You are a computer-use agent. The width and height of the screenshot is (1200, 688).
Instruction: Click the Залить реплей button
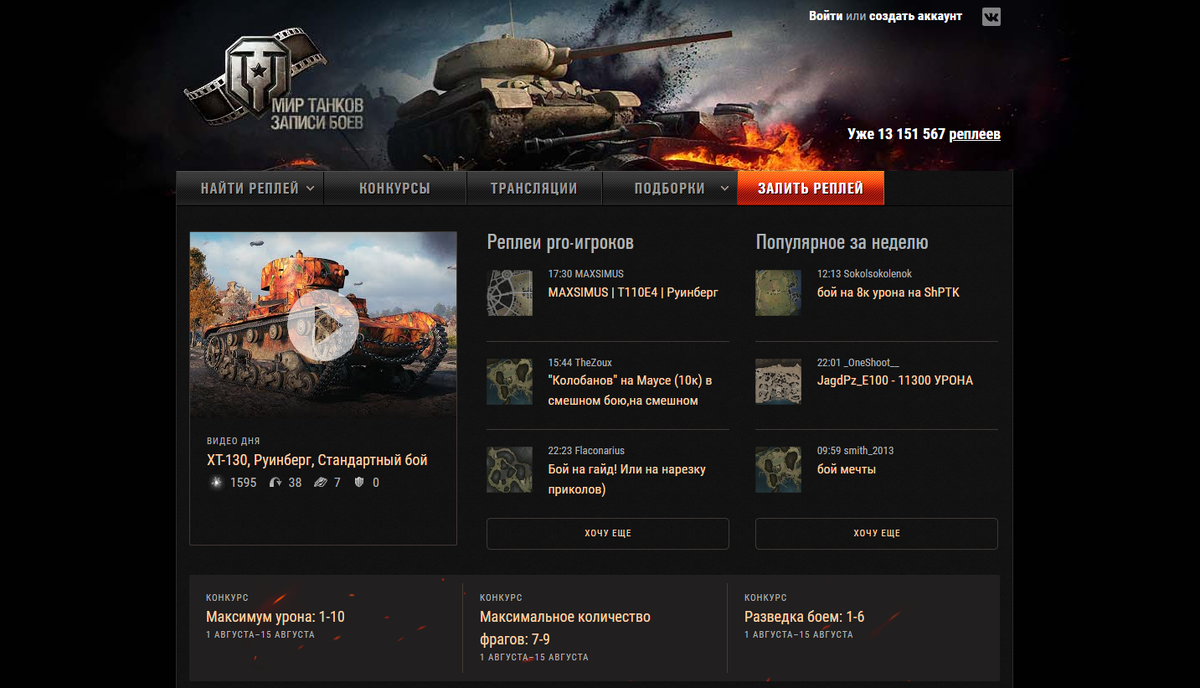[810, 188]
